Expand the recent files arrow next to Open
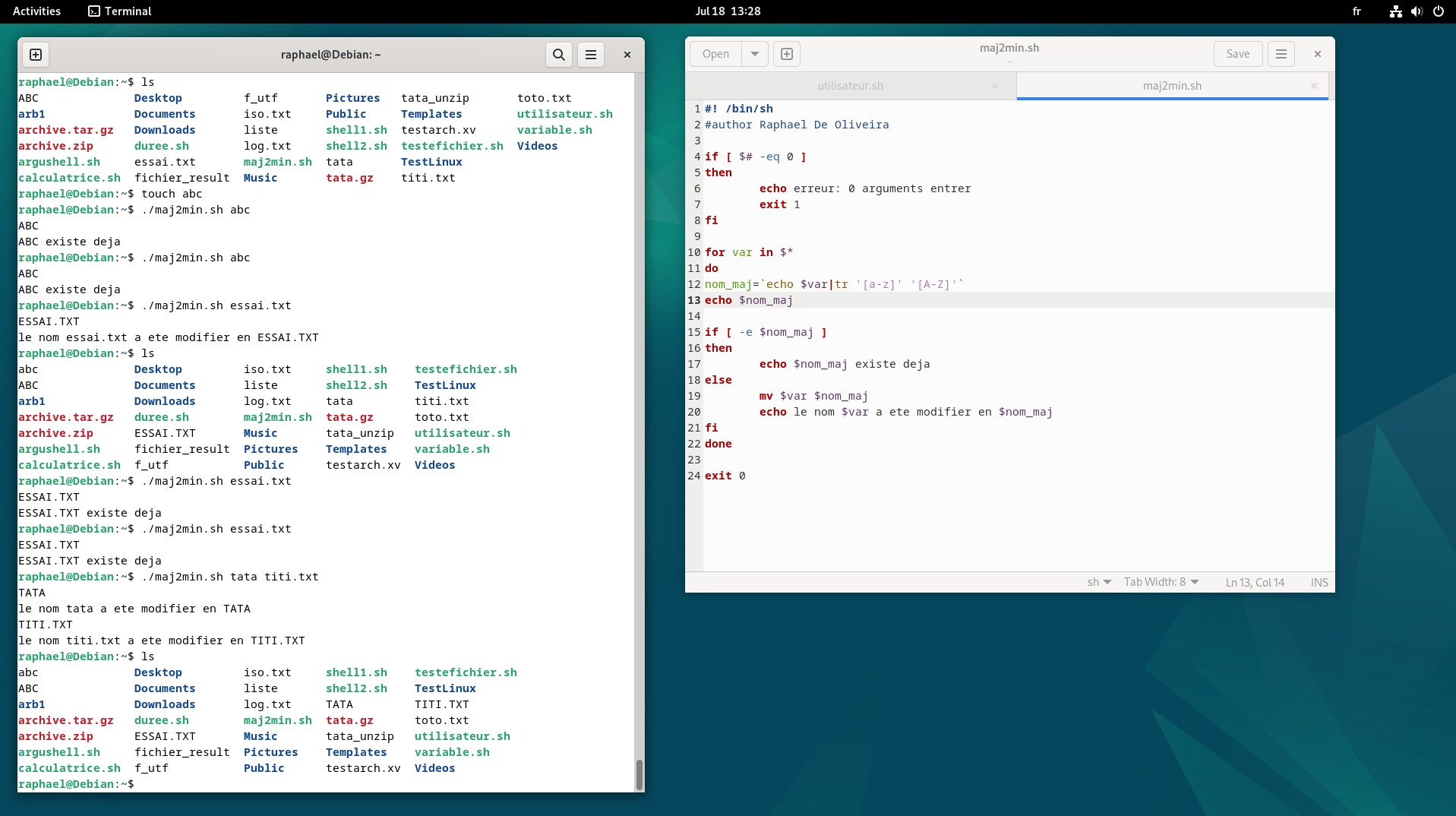This screenshot has width=1456, height=816. pyautogui.click(x=754, y=54)
